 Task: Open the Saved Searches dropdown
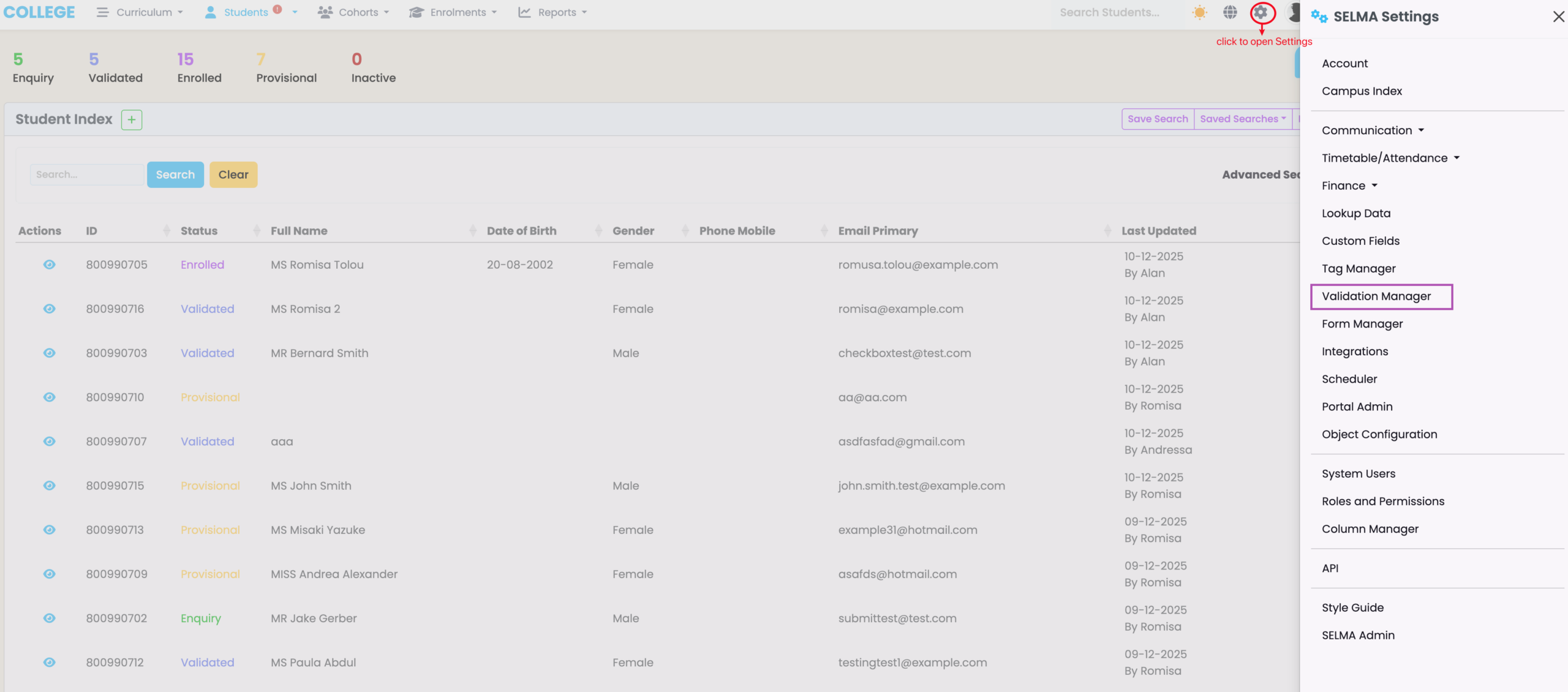(x=1242, y=119)
